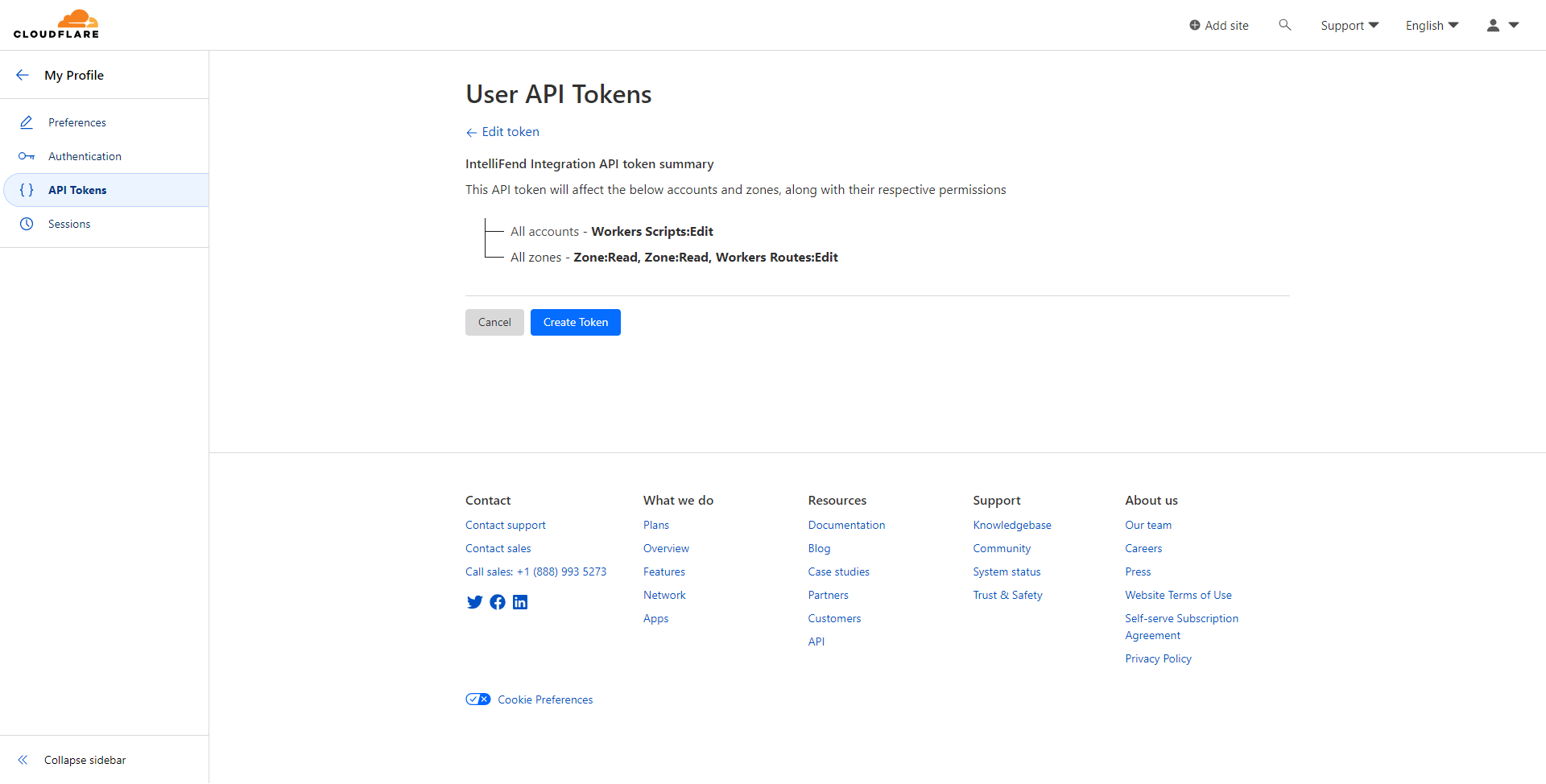The image size is (1546, 784).
Task: Click the Call sales phone number
Action: click(x=536, y=571)
